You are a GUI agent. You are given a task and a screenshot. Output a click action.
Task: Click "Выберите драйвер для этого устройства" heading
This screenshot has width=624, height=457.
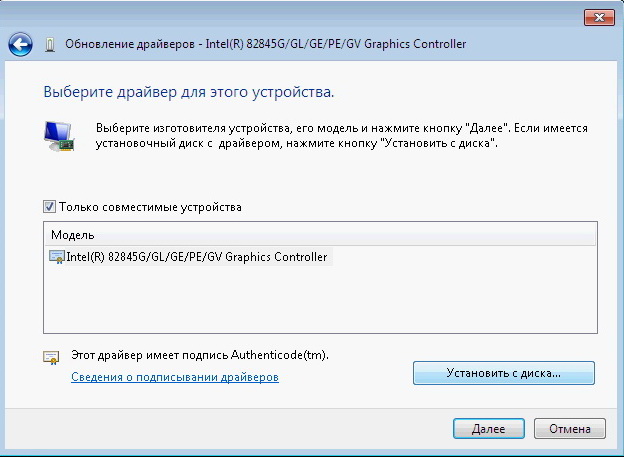(x=188, y=92)
